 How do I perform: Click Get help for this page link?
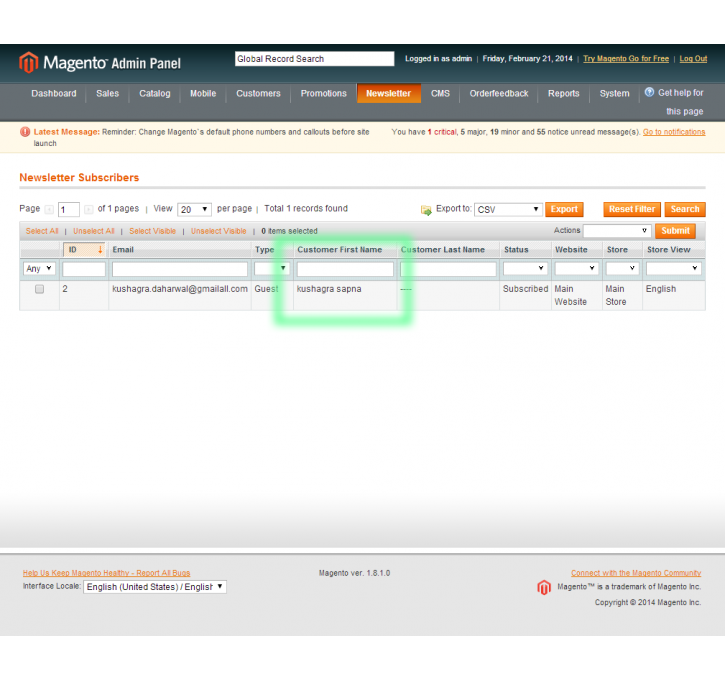(680, 102)
